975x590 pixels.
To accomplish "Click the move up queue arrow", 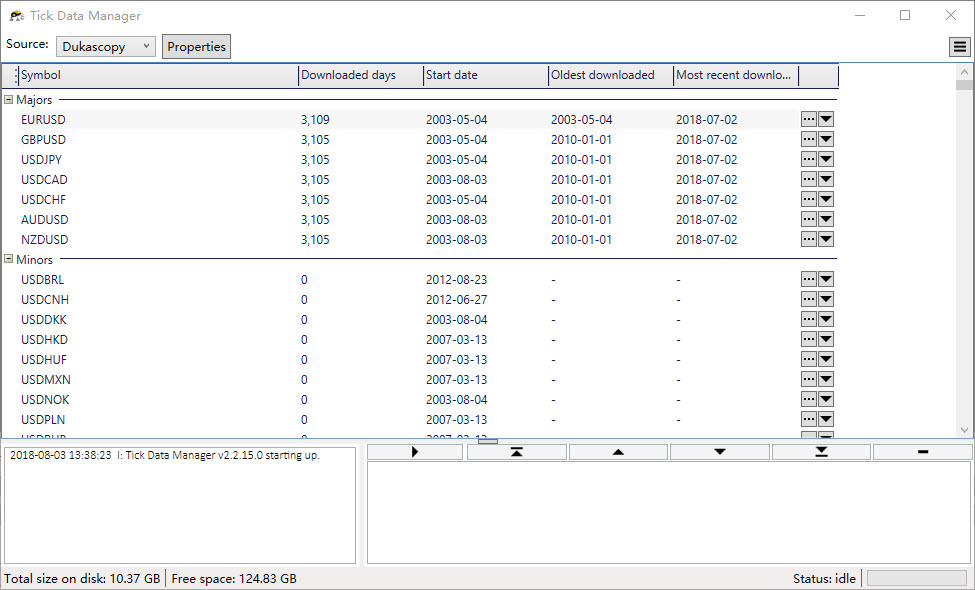I will click(617, 452).
